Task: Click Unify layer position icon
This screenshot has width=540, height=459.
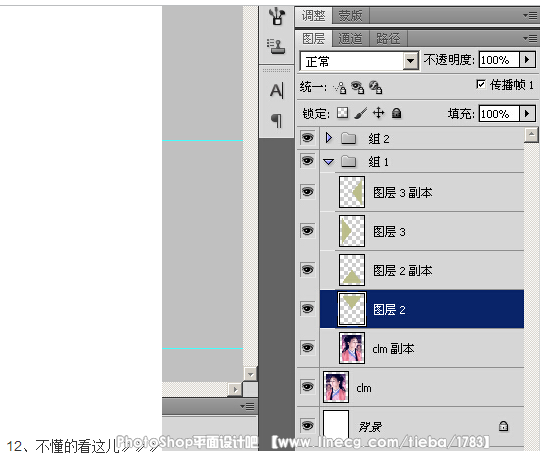Action: point(340,87)
